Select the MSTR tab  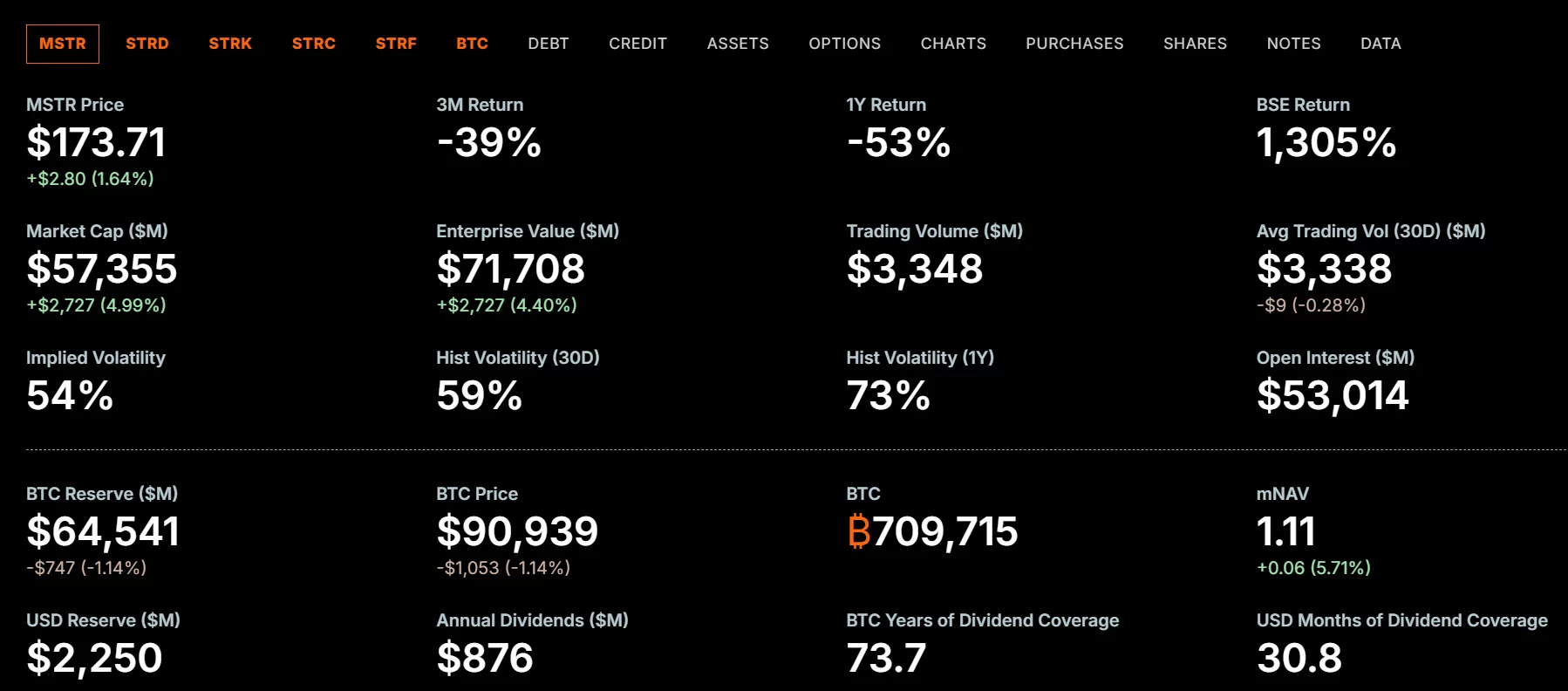(x=63, y=44)
